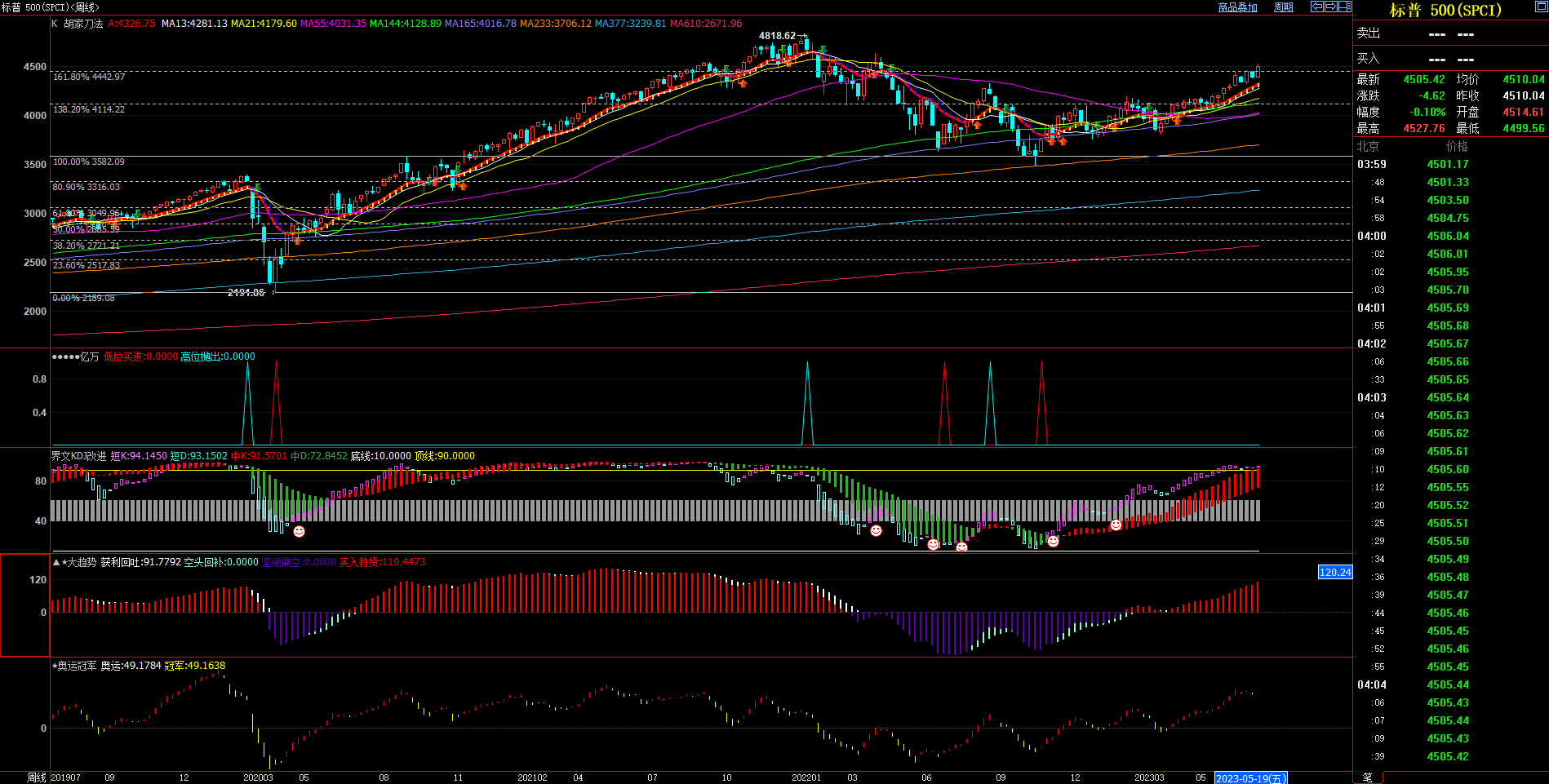The height and width of the screenshot is (784, 1549).
Task: Click the 100.00% 3582.09 Fibonacci label
Action: pyautogui.click(x=89, y=162)
